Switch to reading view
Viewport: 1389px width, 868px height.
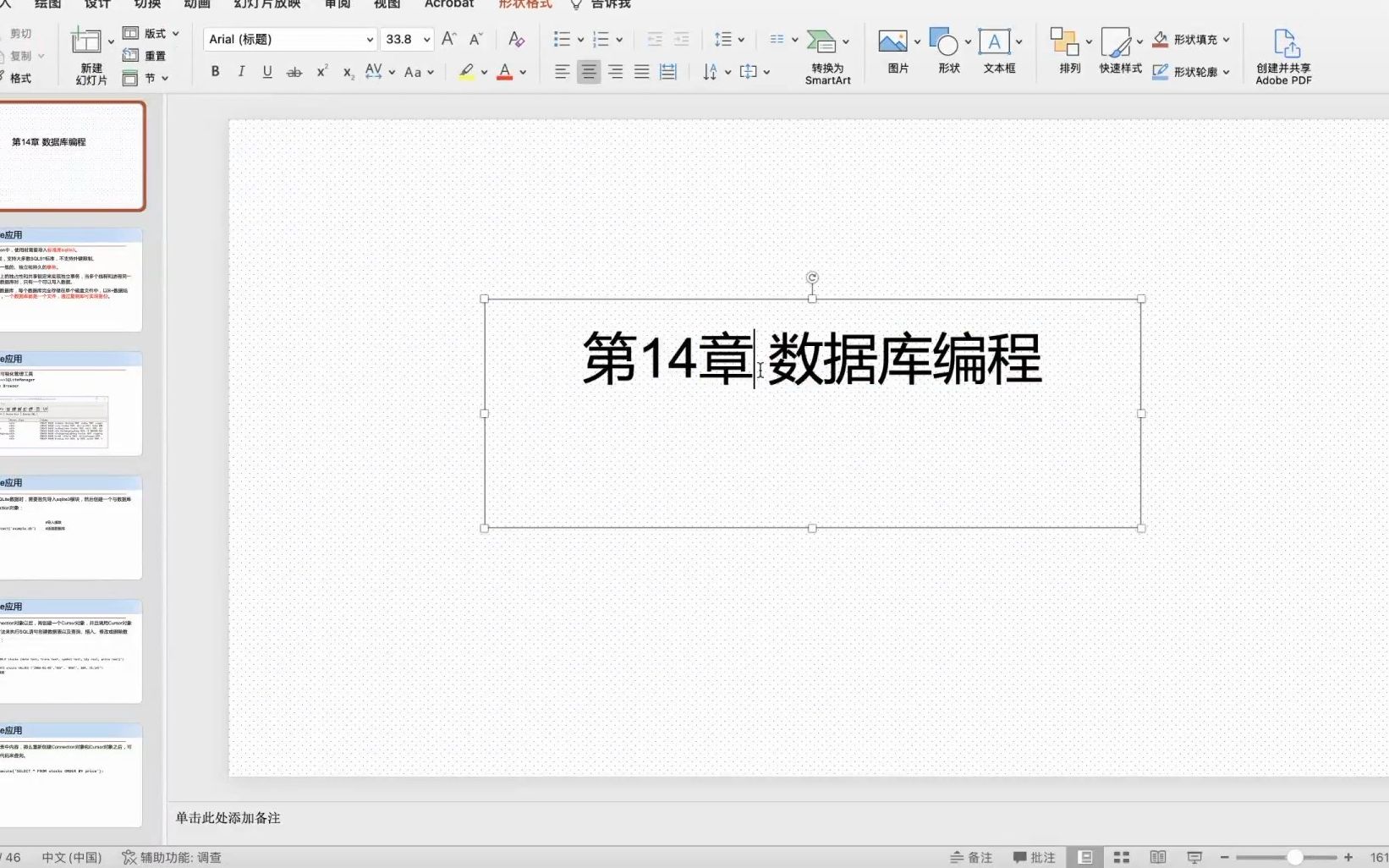tap(1158, 857)
